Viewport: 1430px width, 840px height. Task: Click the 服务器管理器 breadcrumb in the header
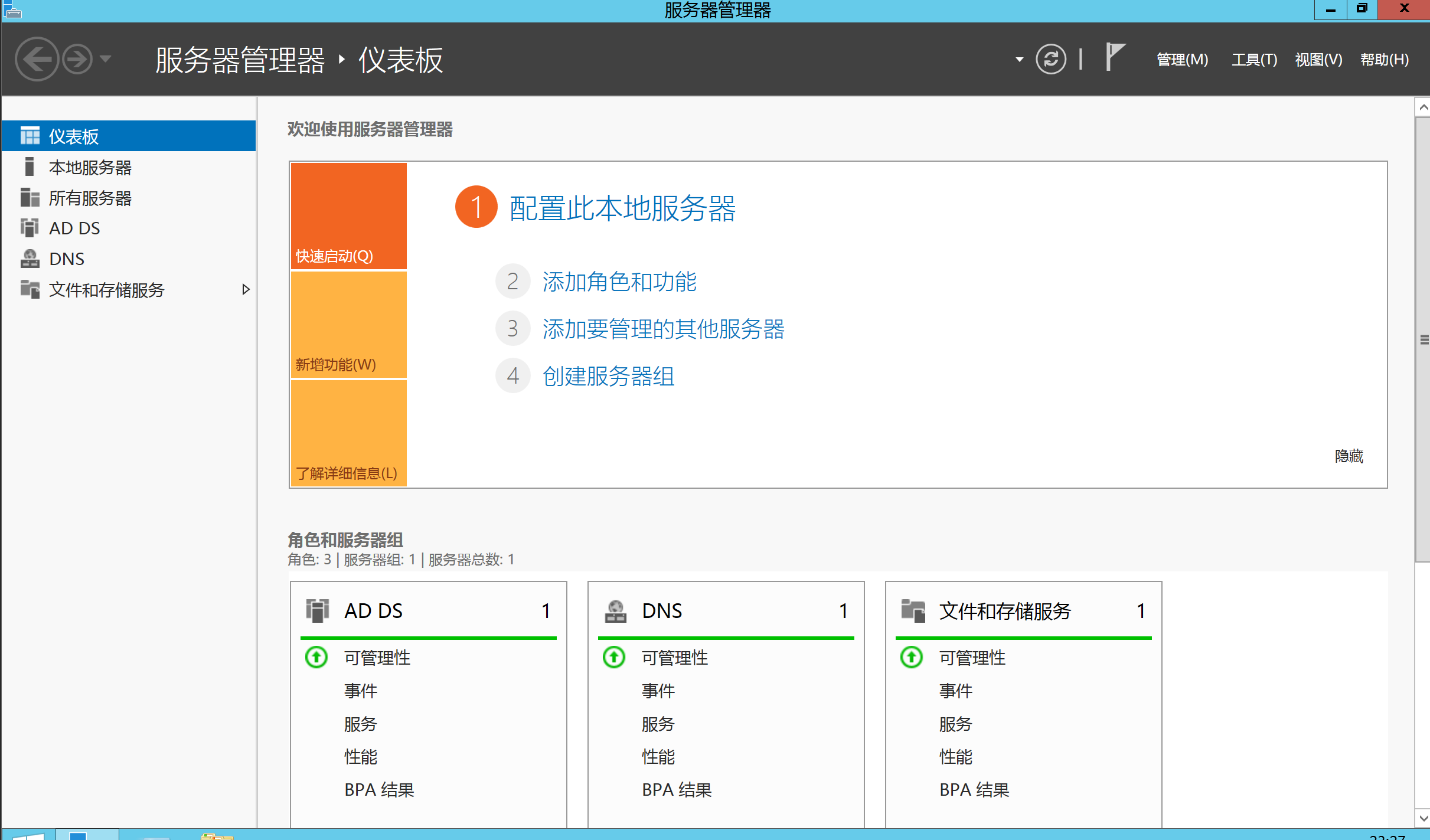tap(240, 60)
